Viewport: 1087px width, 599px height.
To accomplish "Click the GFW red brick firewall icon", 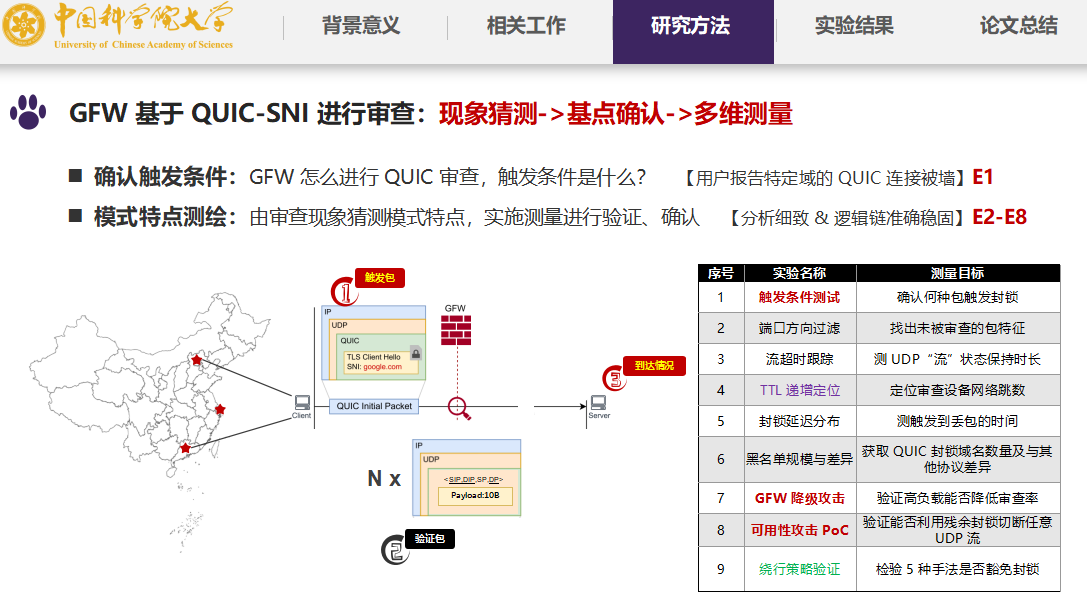I will coord(456,330).
